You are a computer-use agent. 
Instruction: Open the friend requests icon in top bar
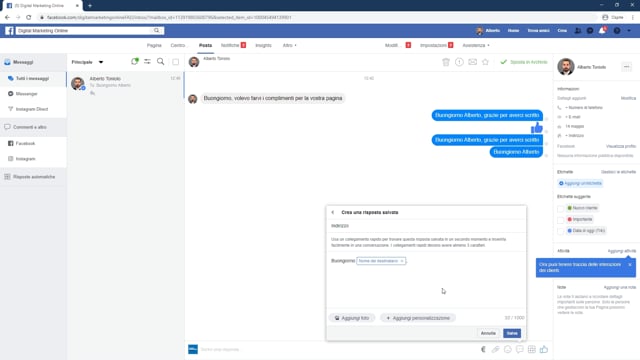[x=578, y=31]
